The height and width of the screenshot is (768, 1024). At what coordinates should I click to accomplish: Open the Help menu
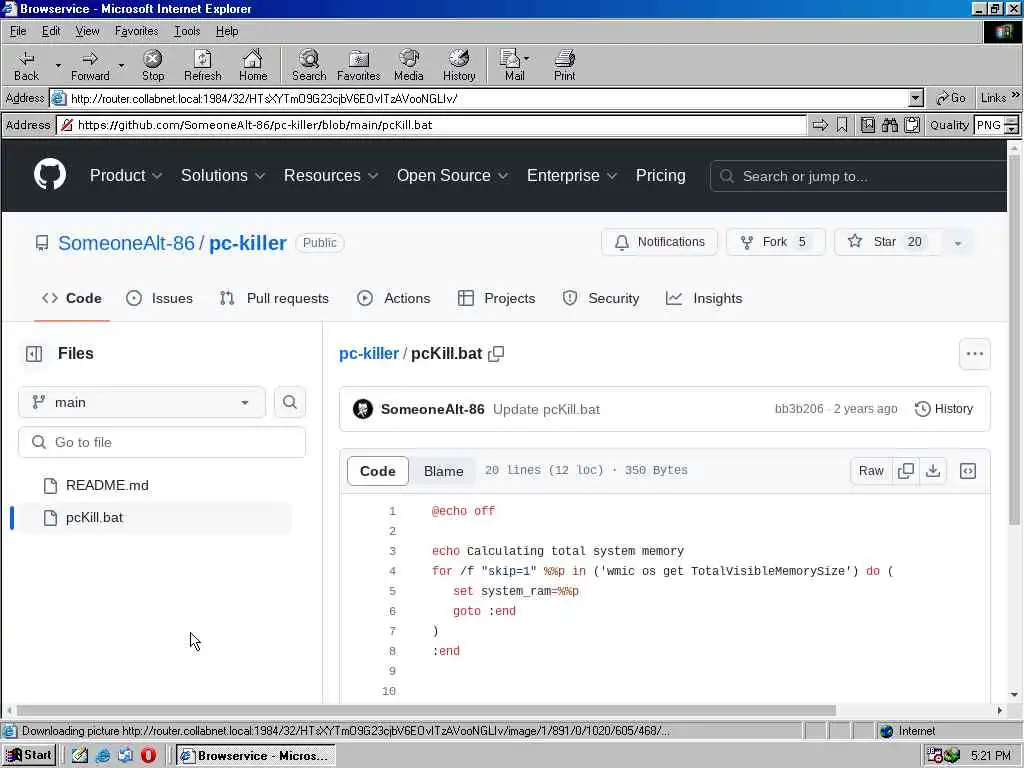pos(227,31)
